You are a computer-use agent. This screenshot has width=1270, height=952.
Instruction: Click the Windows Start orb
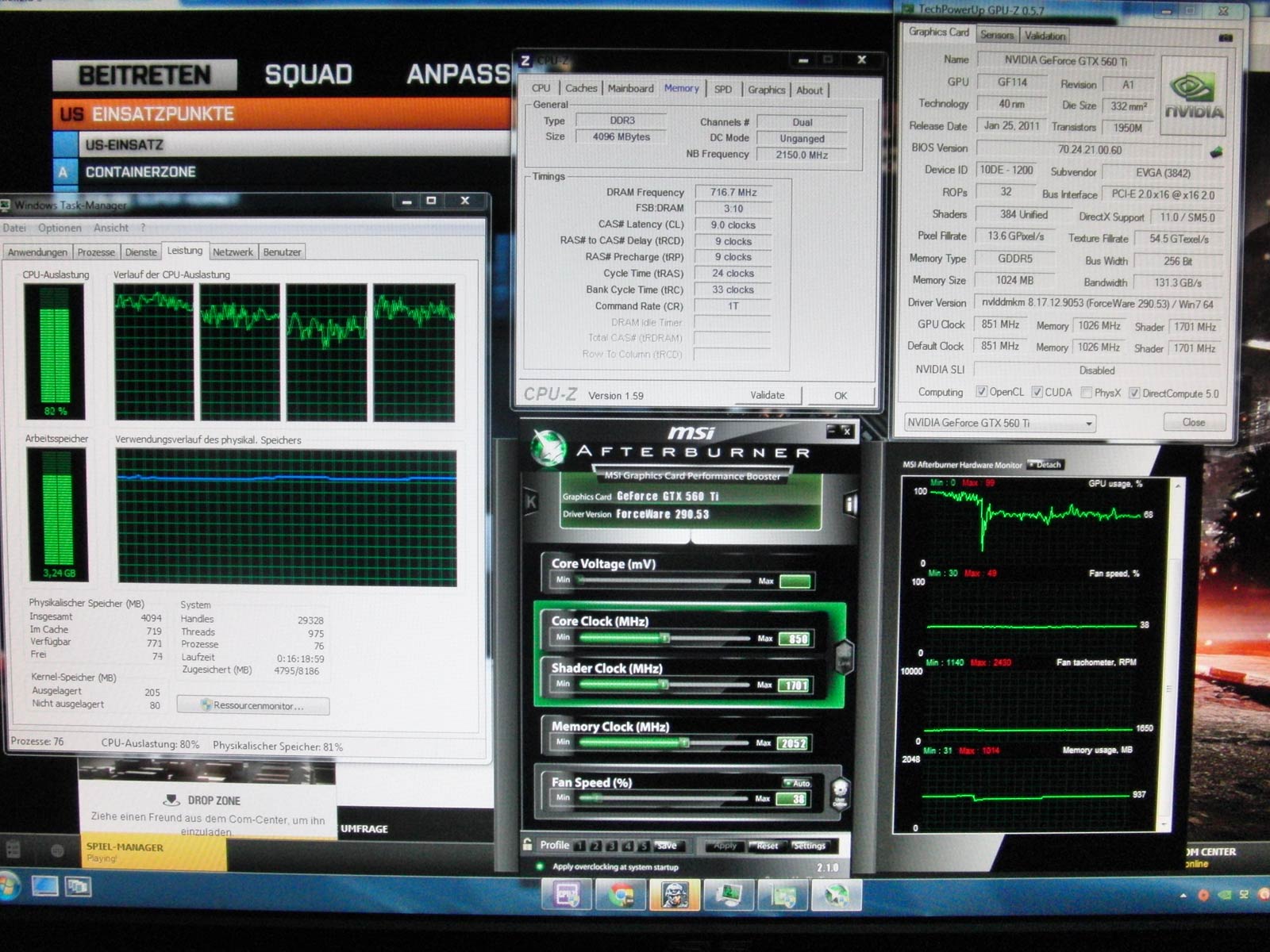click(7, 886)
